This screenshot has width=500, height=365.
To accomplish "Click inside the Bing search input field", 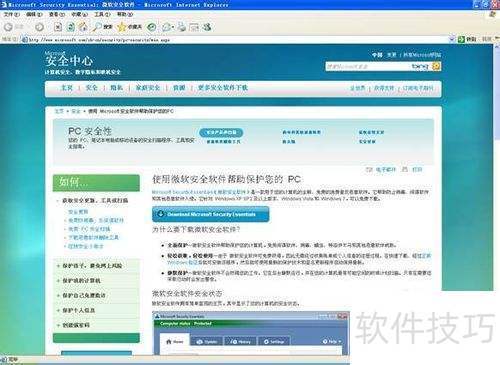I will click(367, 66).
